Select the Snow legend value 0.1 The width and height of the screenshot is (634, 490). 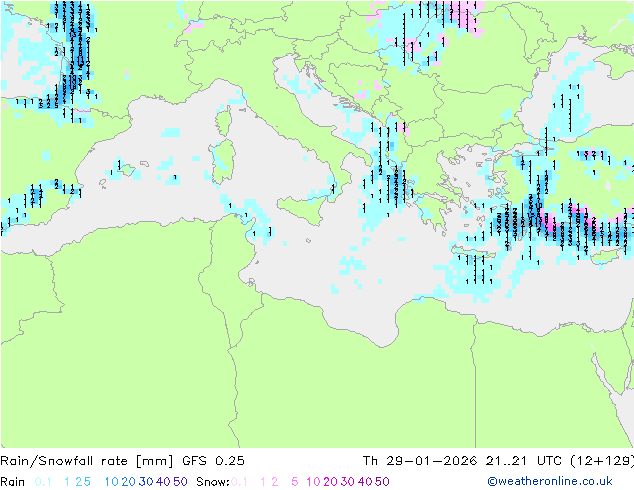(239, 482)
